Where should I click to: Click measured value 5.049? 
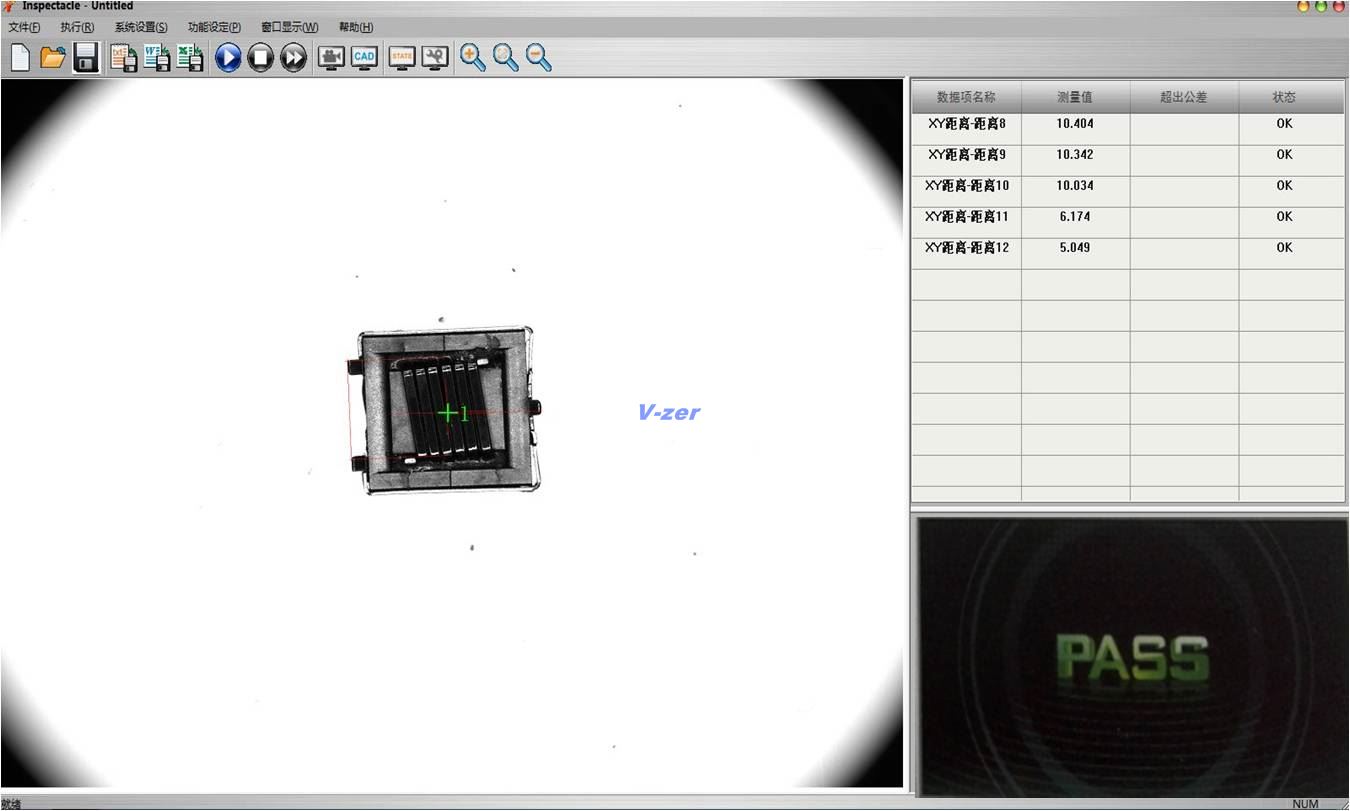click(1075, 248)
